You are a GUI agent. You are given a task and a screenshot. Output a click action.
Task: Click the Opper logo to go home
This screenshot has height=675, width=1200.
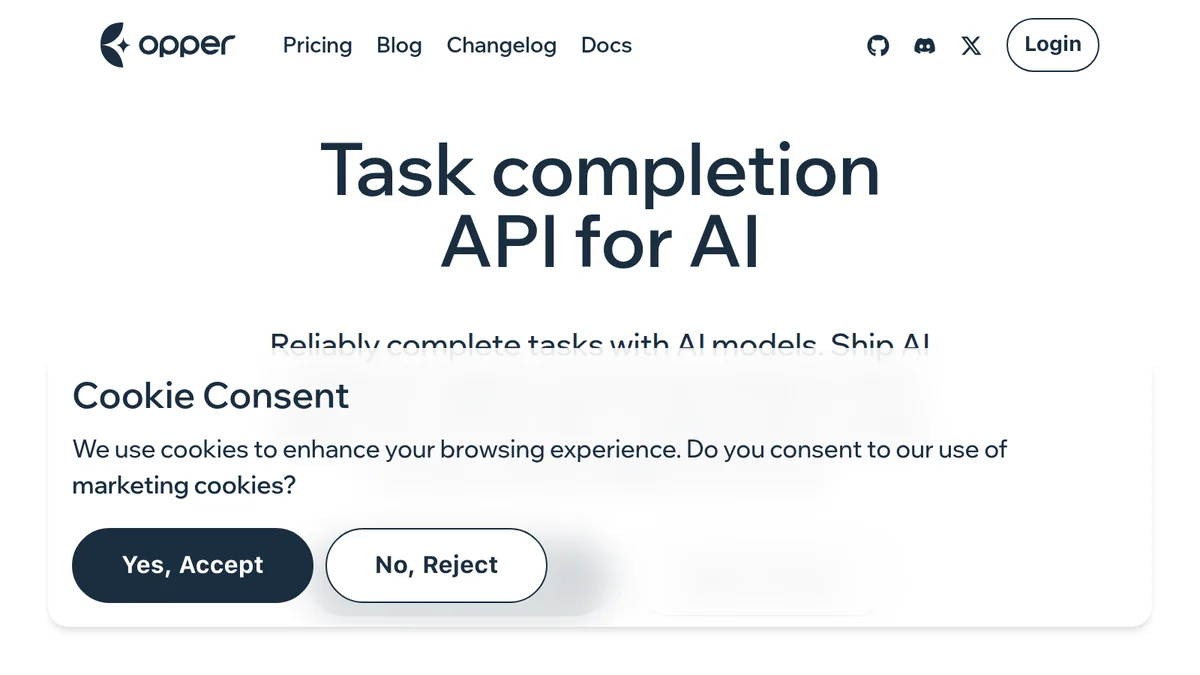click(x=167, y=45)
